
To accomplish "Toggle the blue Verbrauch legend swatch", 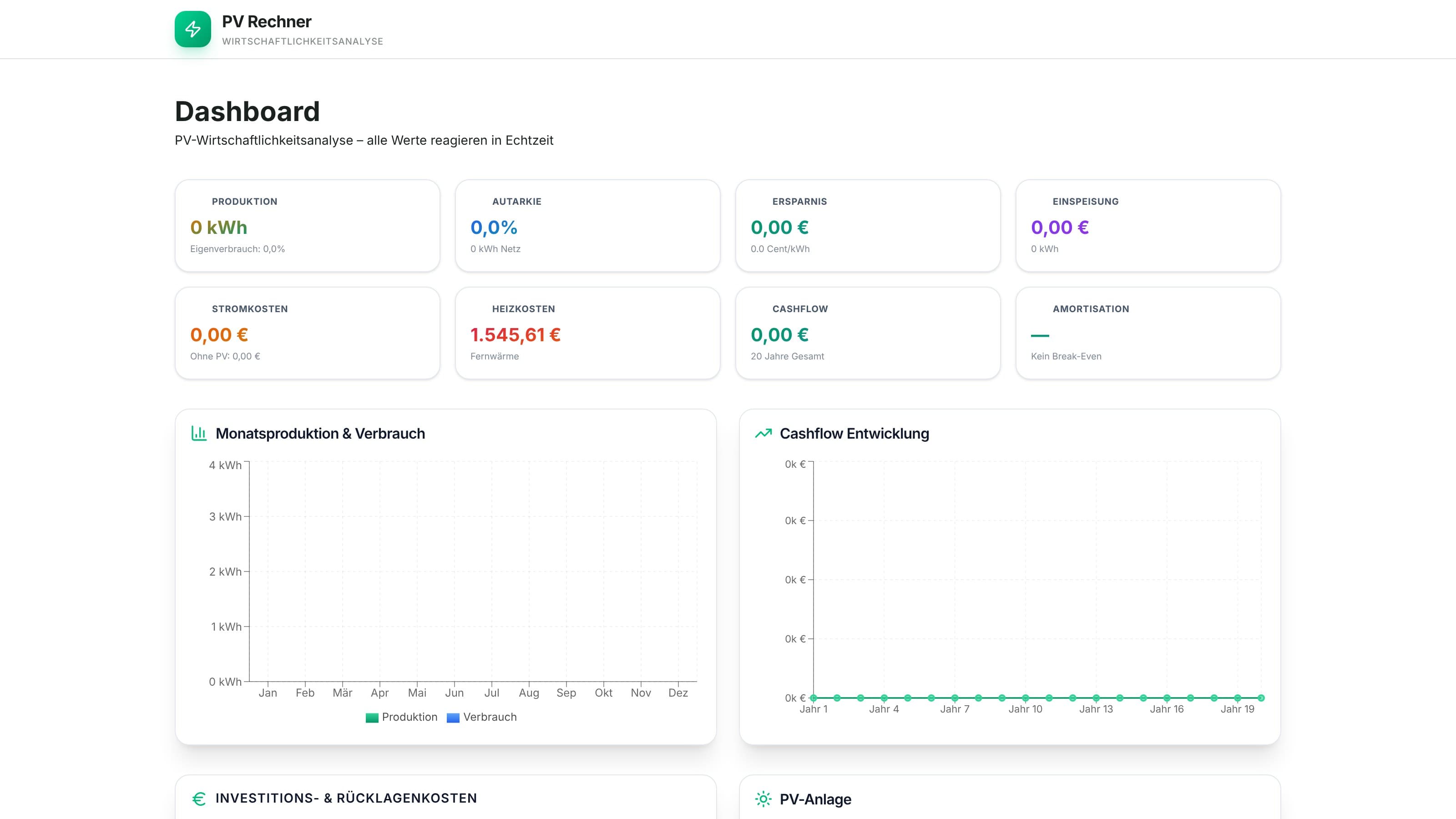I will pos(453,718).
